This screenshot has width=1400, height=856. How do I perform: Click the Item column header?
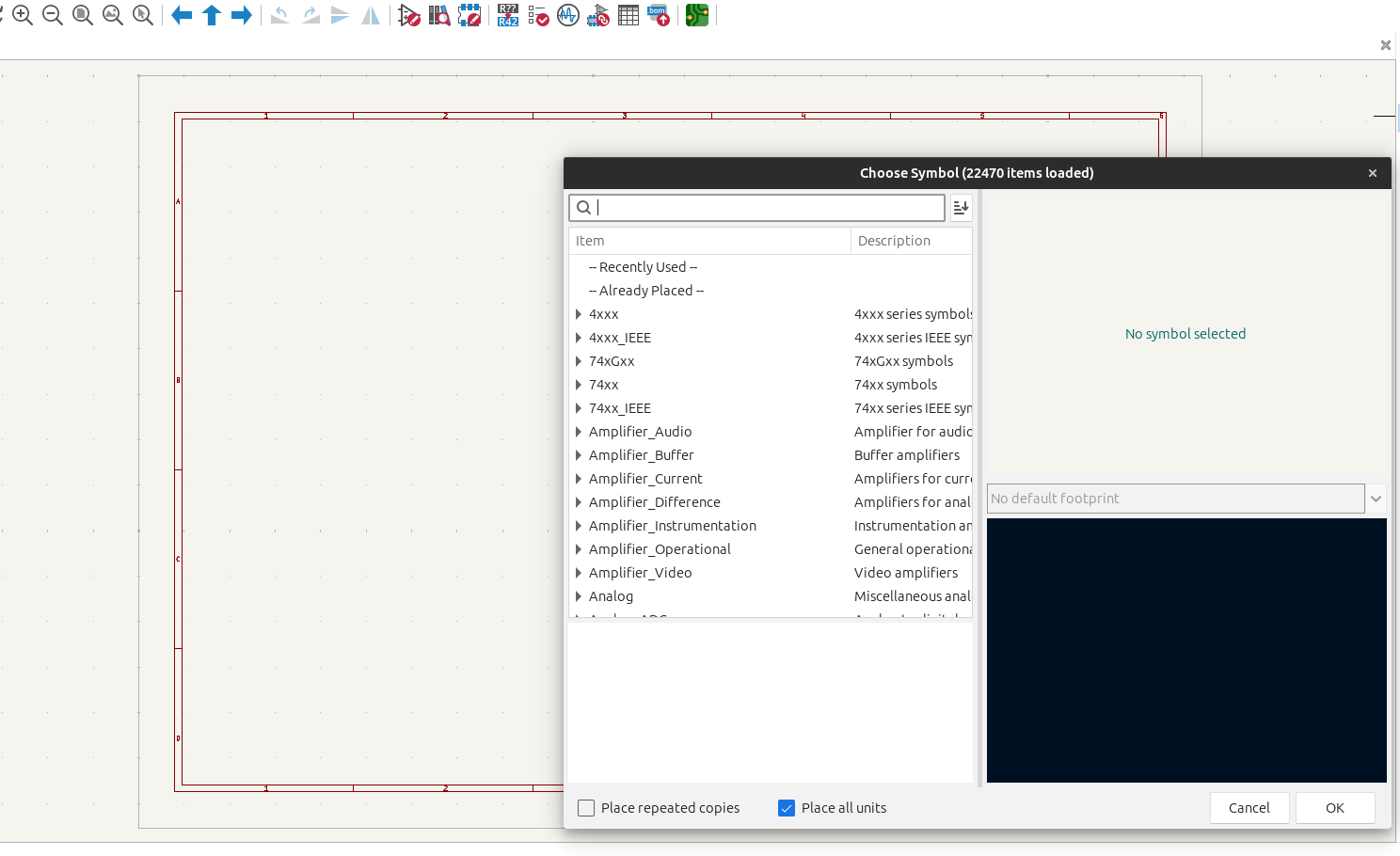pyautogui.click(x=709, y=241)
